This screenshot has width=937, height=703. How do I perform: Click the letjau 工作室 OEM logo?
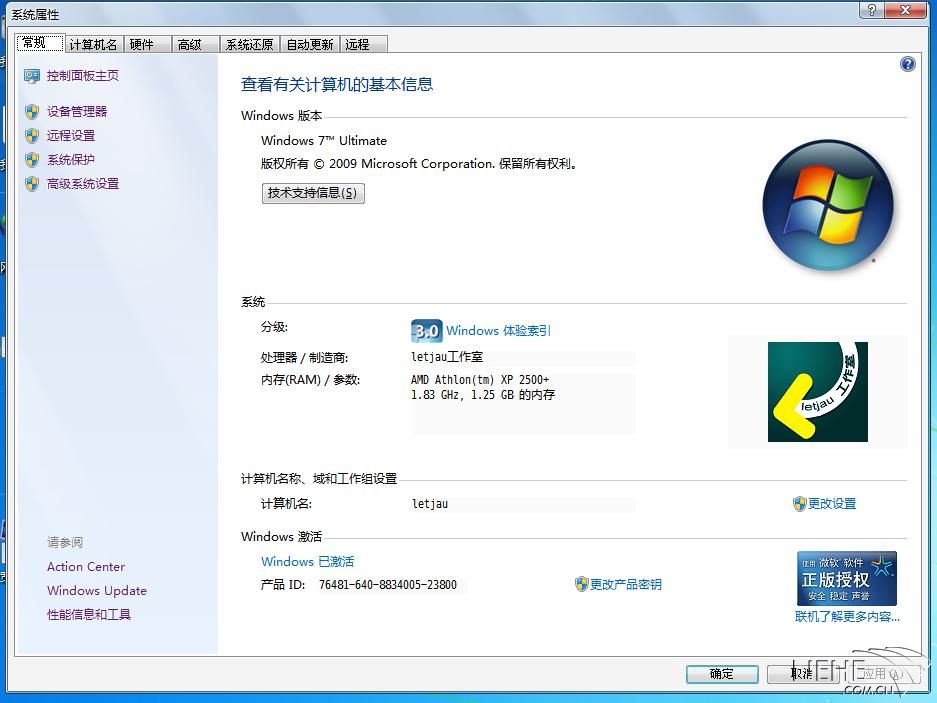(x=817, y=392)
